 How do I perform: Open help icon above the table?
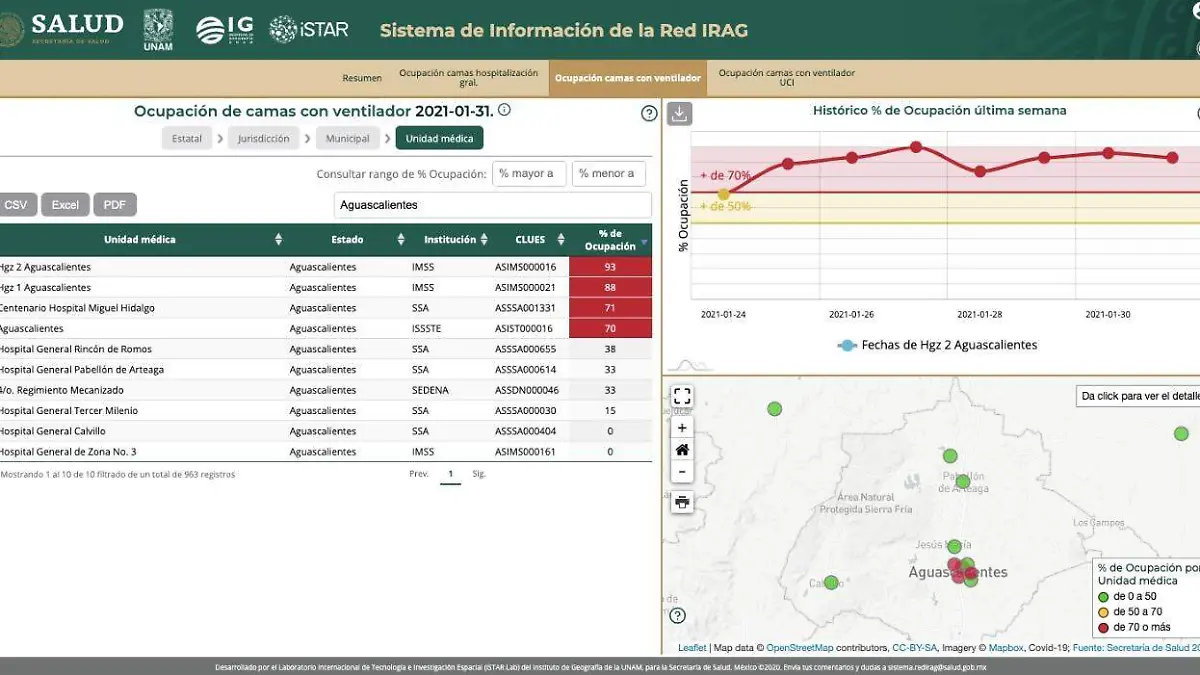click(649, 113)
